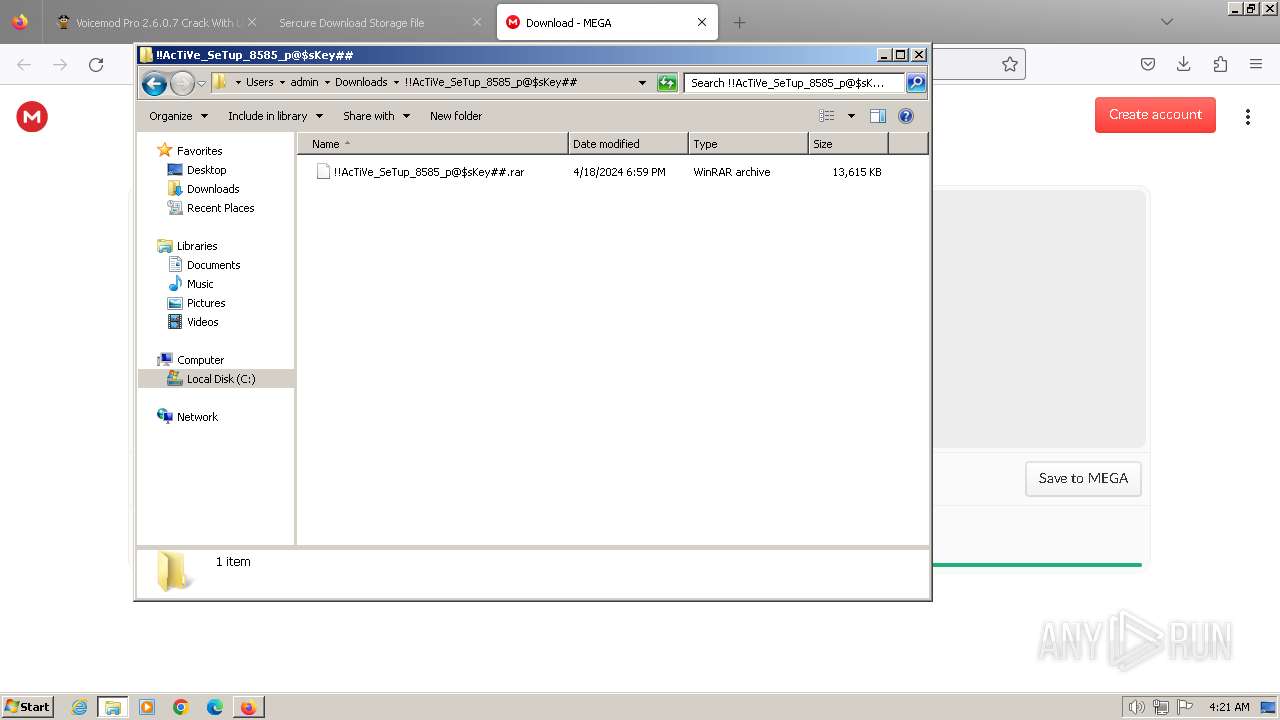Click Save to MEGA button

pos(1083,478)
